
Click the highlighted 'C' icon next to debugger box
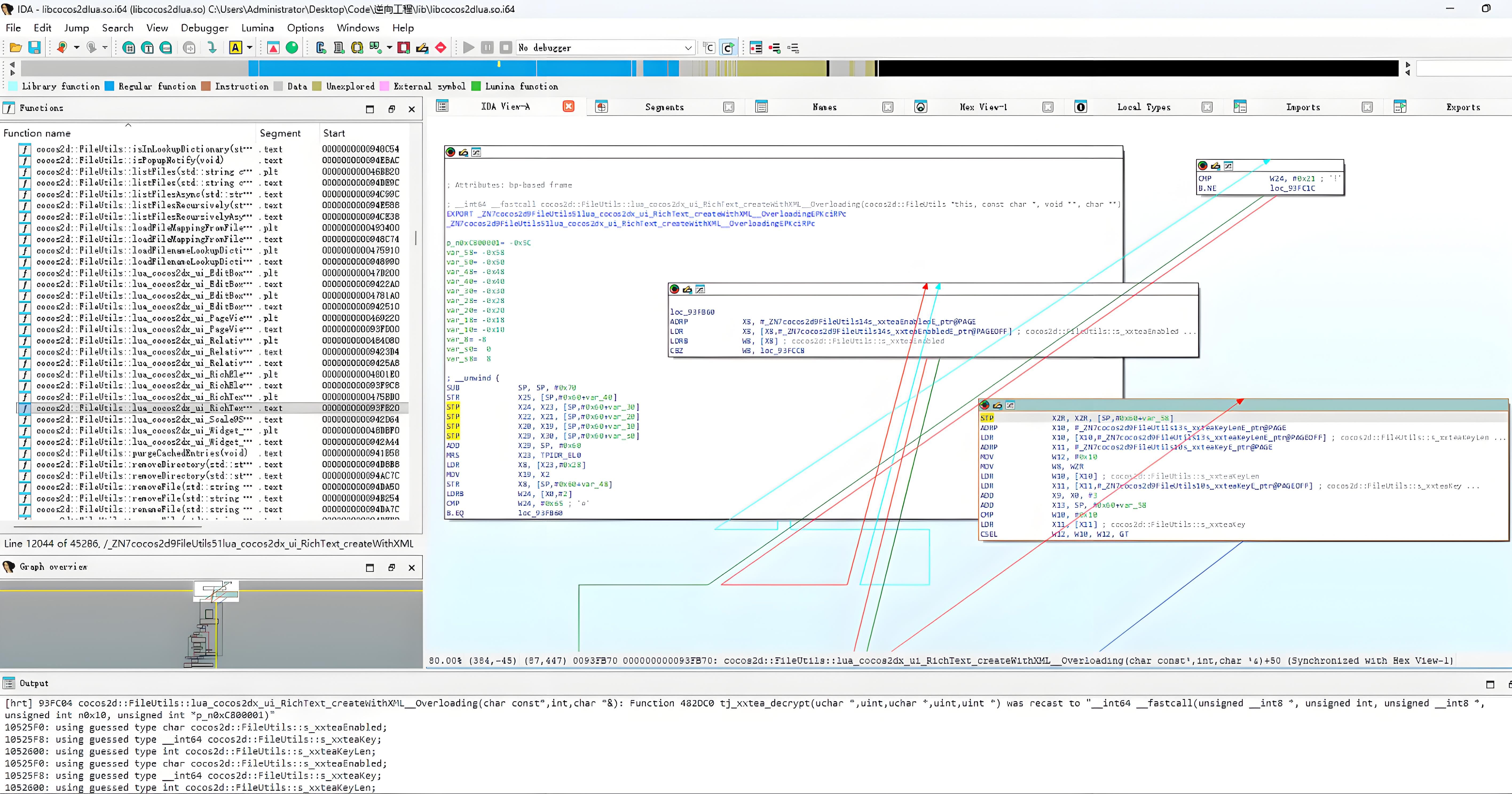point(728,47)
